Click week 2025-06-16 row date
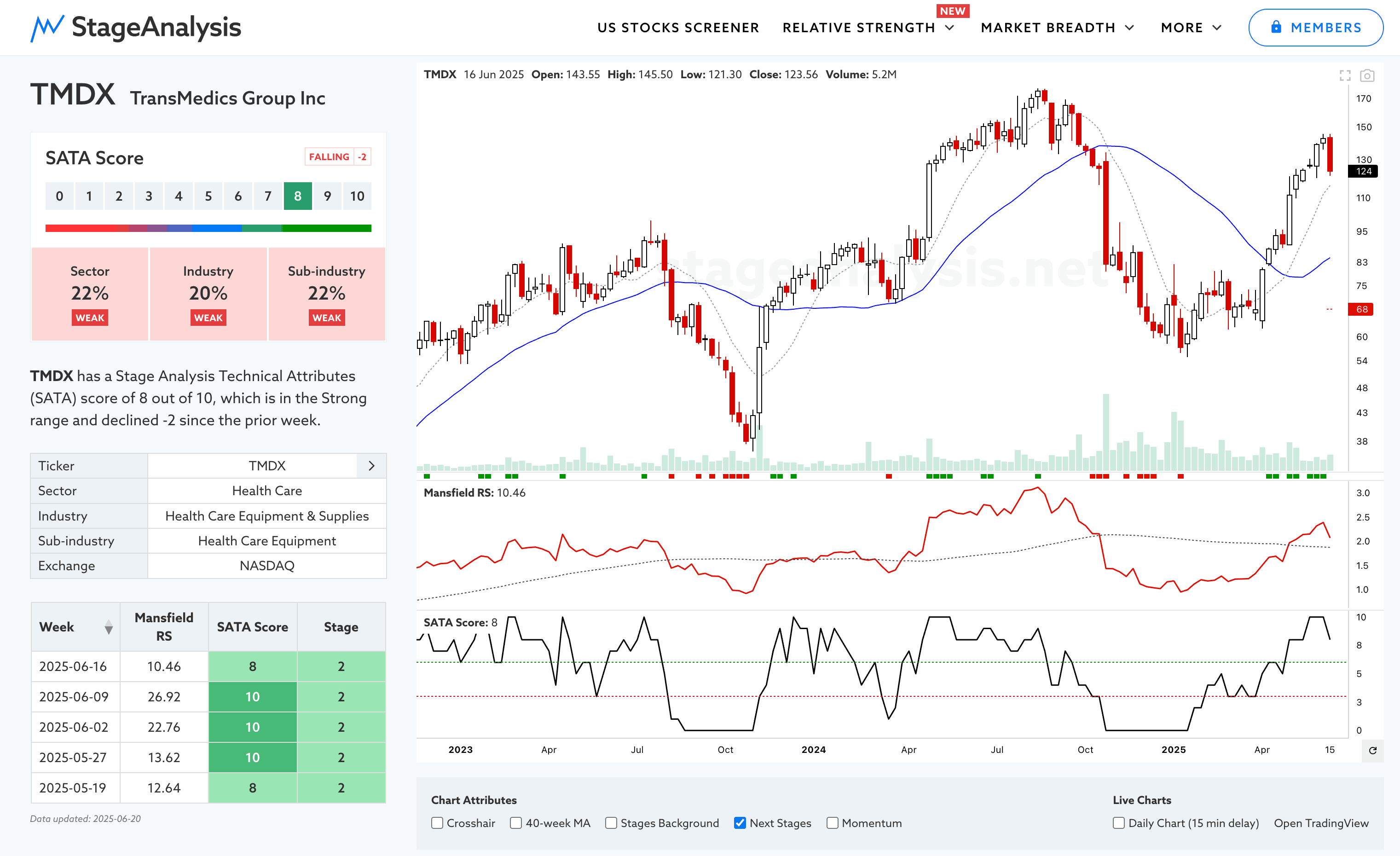This screenshot has width=1400, height=856. pos(73,666)
